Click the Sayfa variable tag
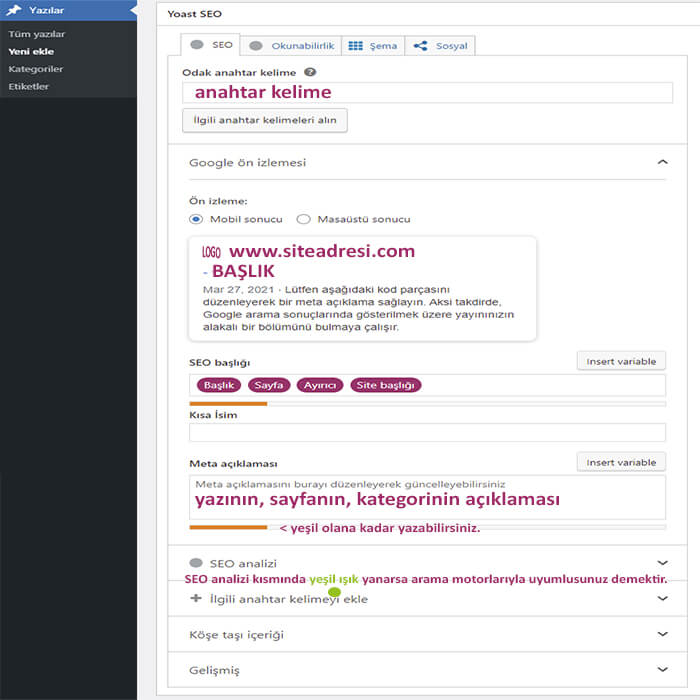700x700 pixels. point(269,385)
